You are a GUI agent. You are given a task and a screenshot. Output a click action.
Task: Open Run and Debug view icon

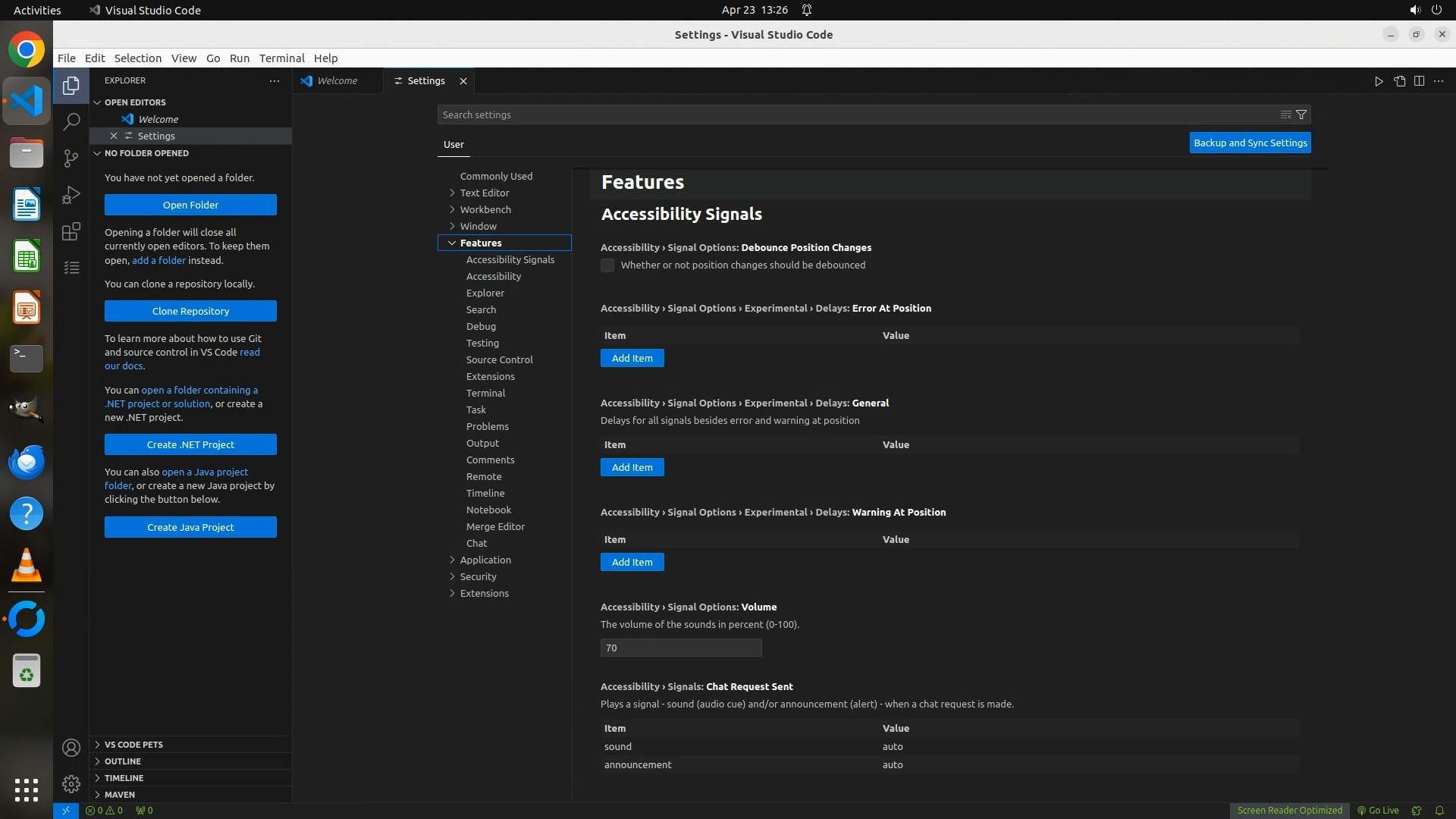(71, 195)
